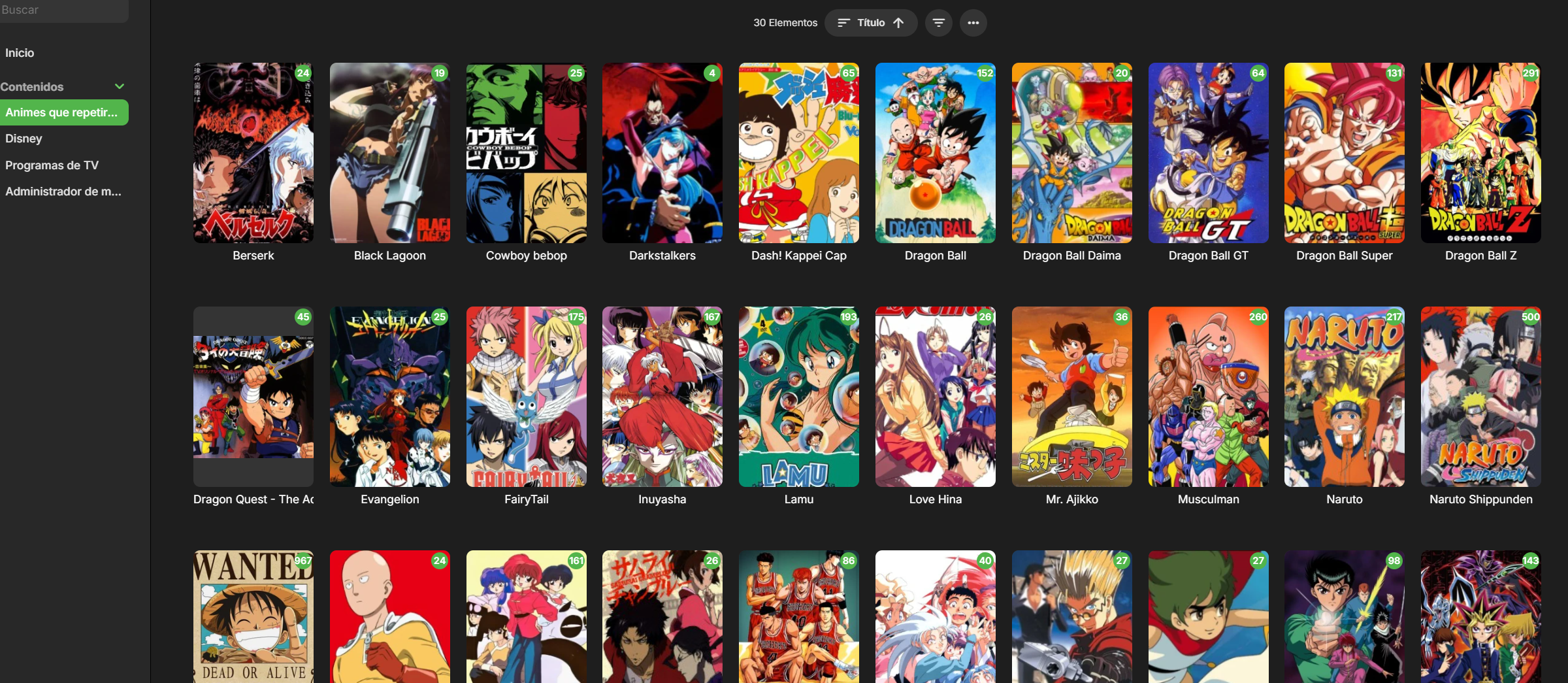1568x683 pixels.
Task: Open the Cowboy bebop poster
Action: pos(527,153)
